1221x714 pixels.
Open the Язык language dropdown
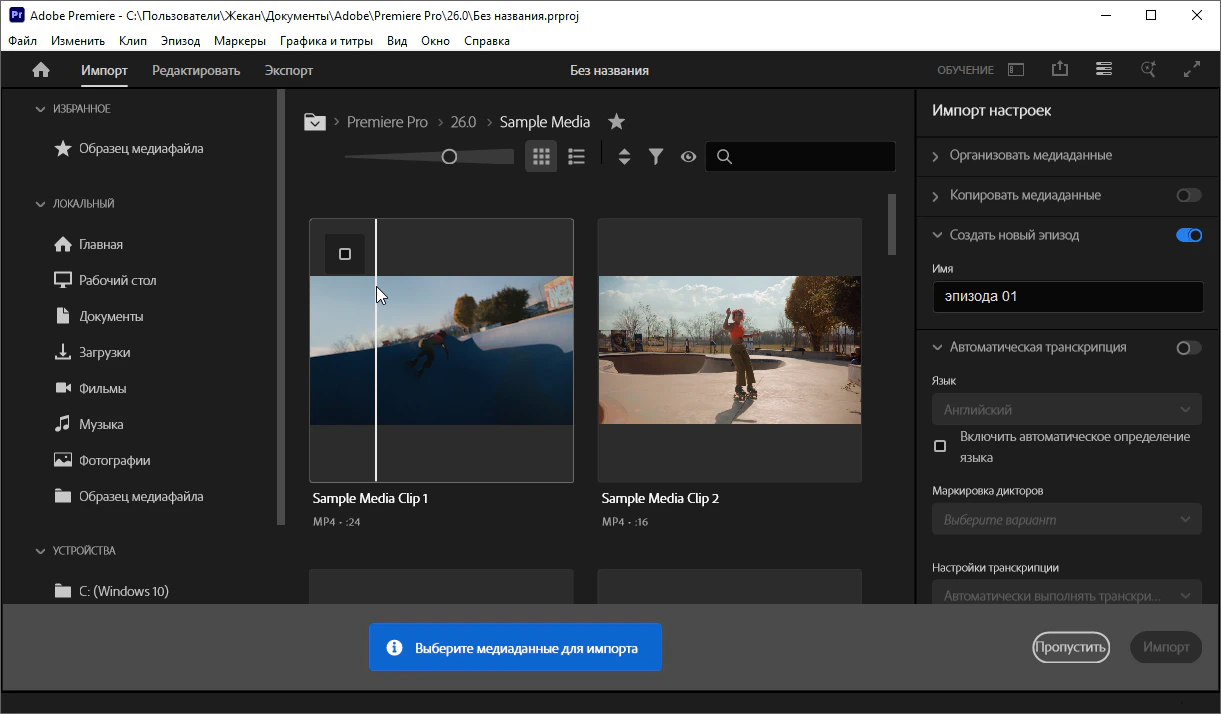tap(1066, 410)
